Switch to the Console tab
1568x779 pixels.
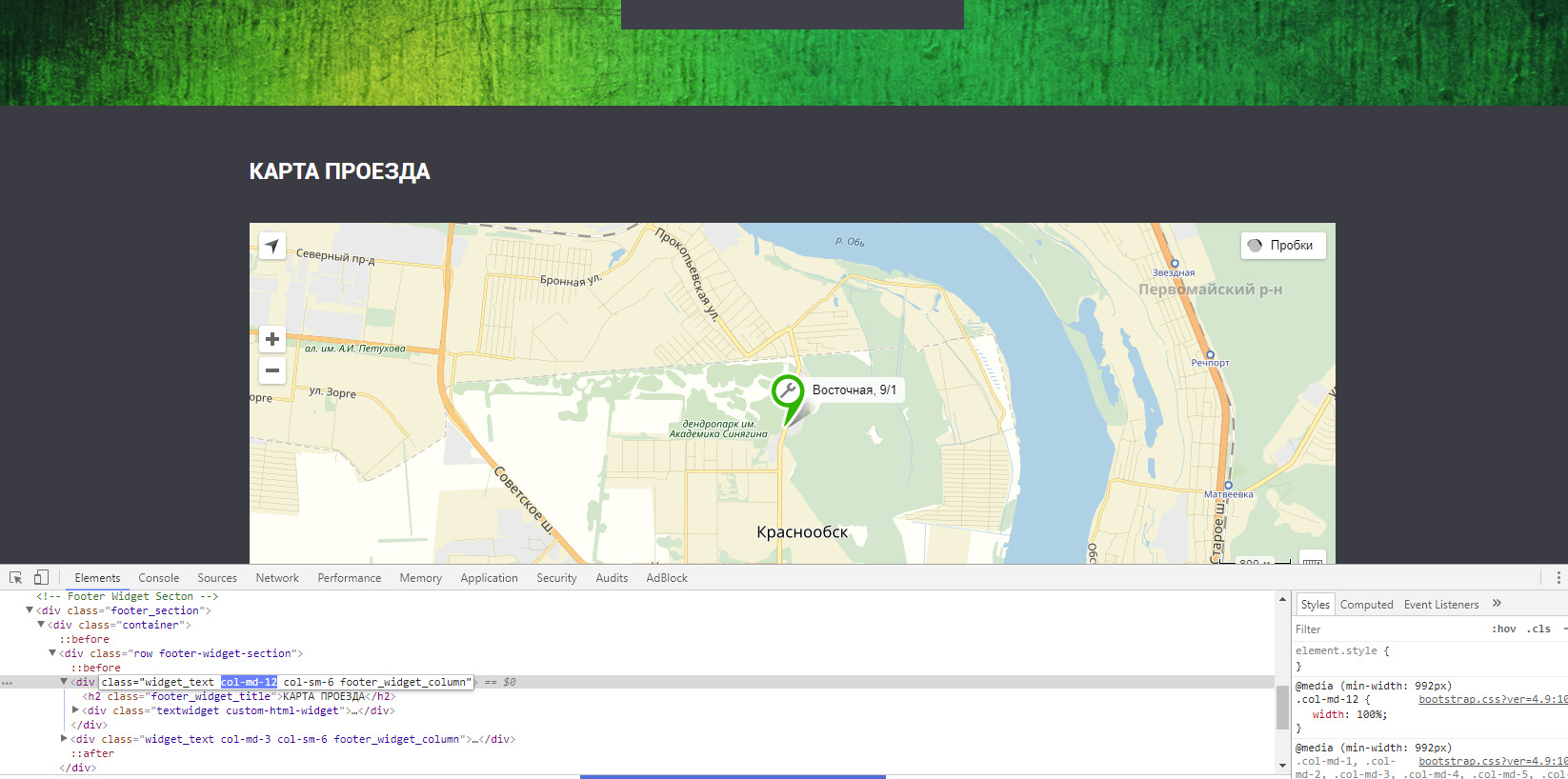(x=158, y=578)
